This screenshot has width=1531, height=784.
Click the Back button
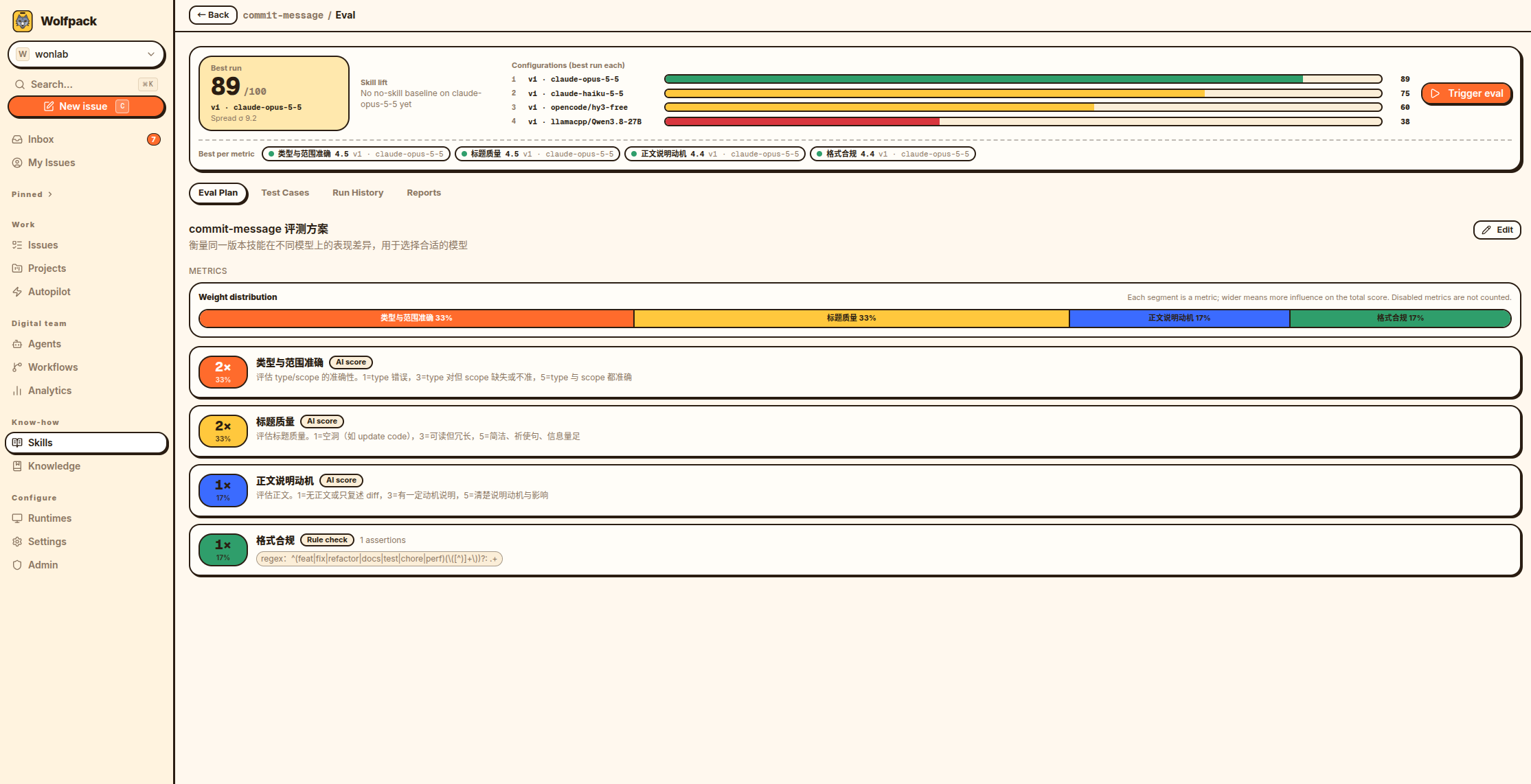[213, 15]
